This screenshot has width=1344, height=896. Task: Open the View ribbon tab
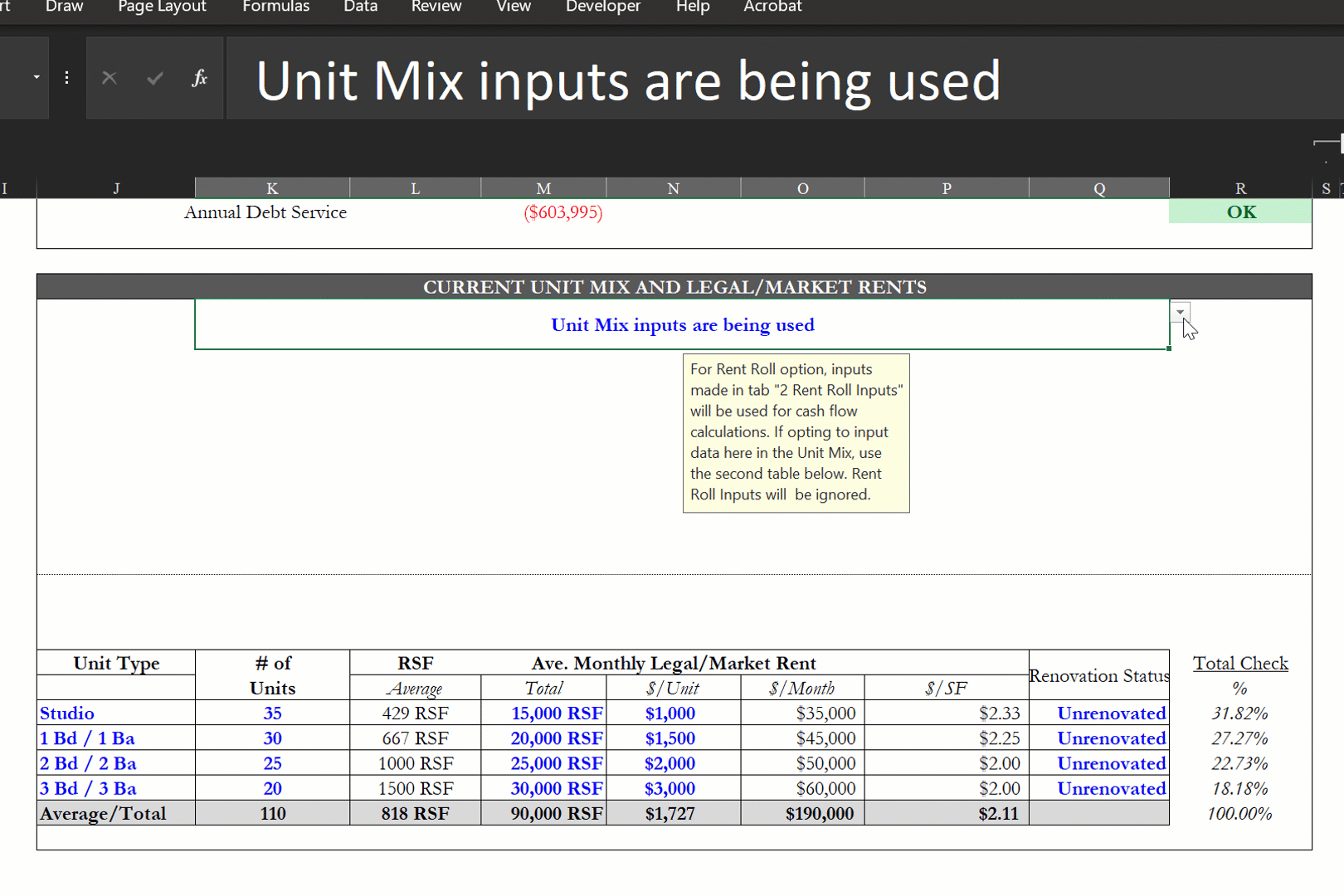514,7
